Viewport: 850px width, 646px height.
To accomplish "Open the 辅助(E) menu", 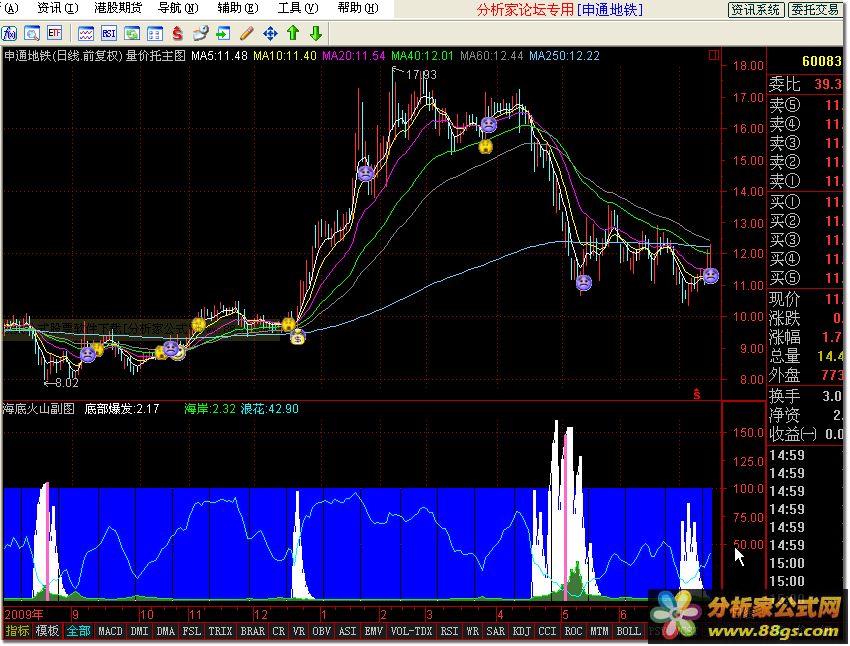I will tap(237, 8).
